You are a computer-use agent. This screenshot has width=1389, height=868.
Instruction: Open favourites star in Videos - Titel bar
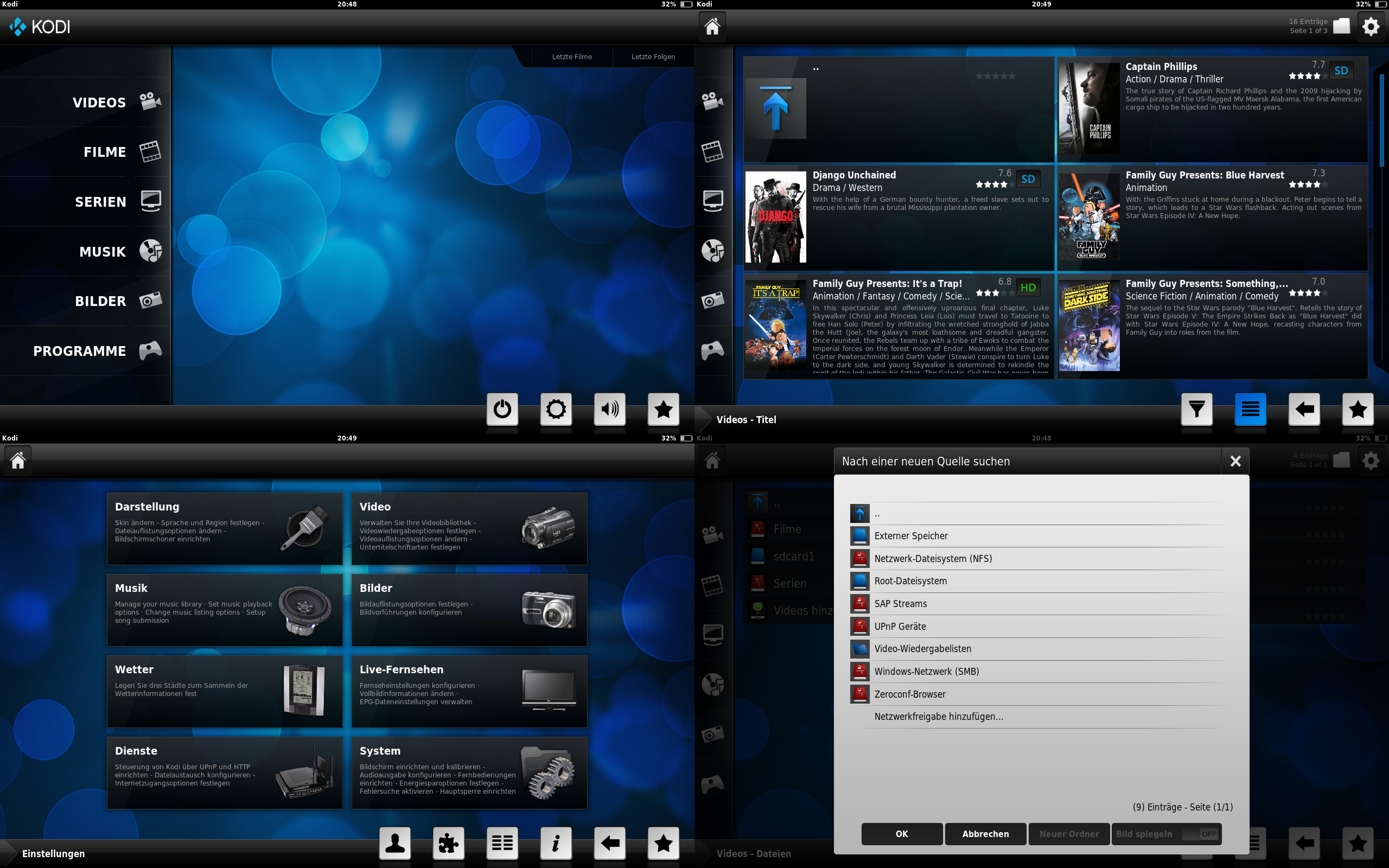1358,409
